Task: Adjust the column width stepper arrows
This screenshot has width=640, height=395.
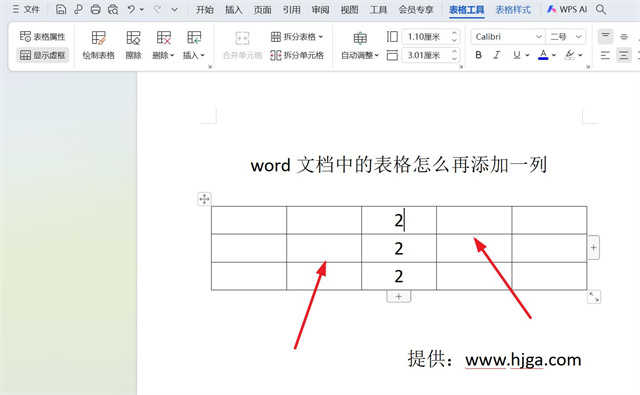Action: tap(454, 55)
